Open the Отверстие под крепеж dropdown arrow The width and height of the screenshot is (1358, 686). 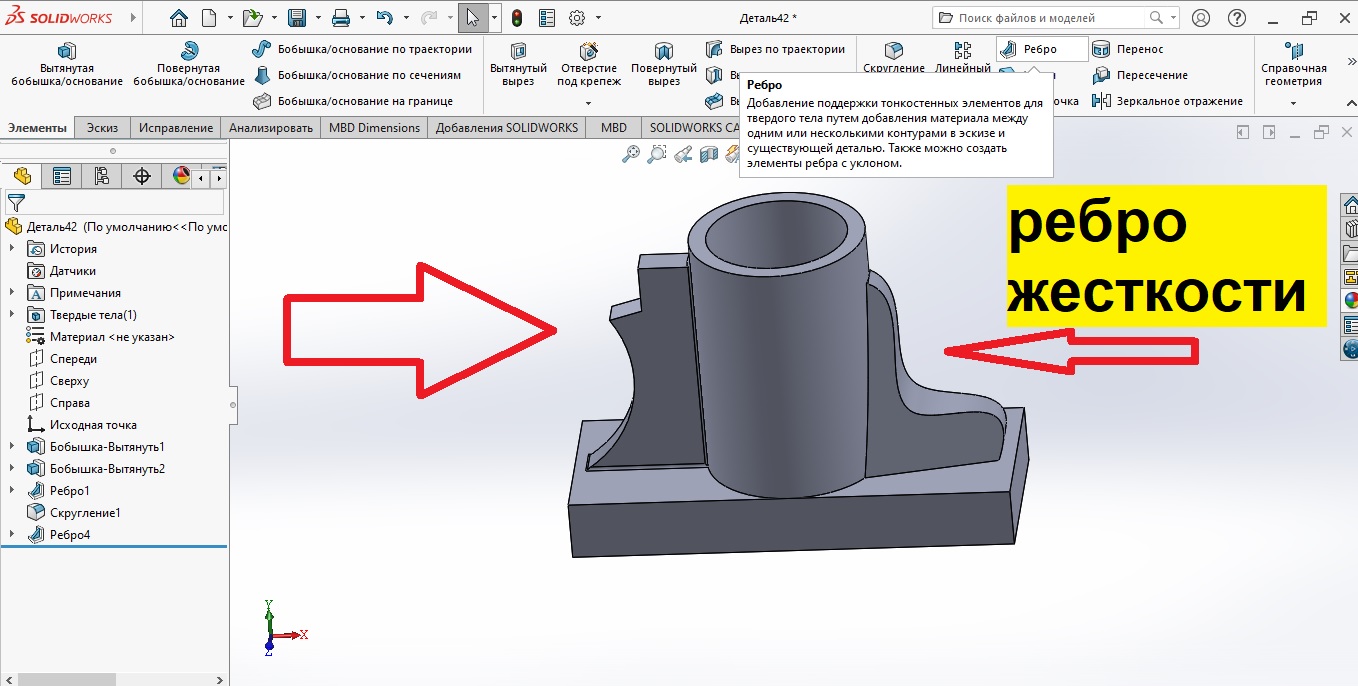(x=588, y=103)
